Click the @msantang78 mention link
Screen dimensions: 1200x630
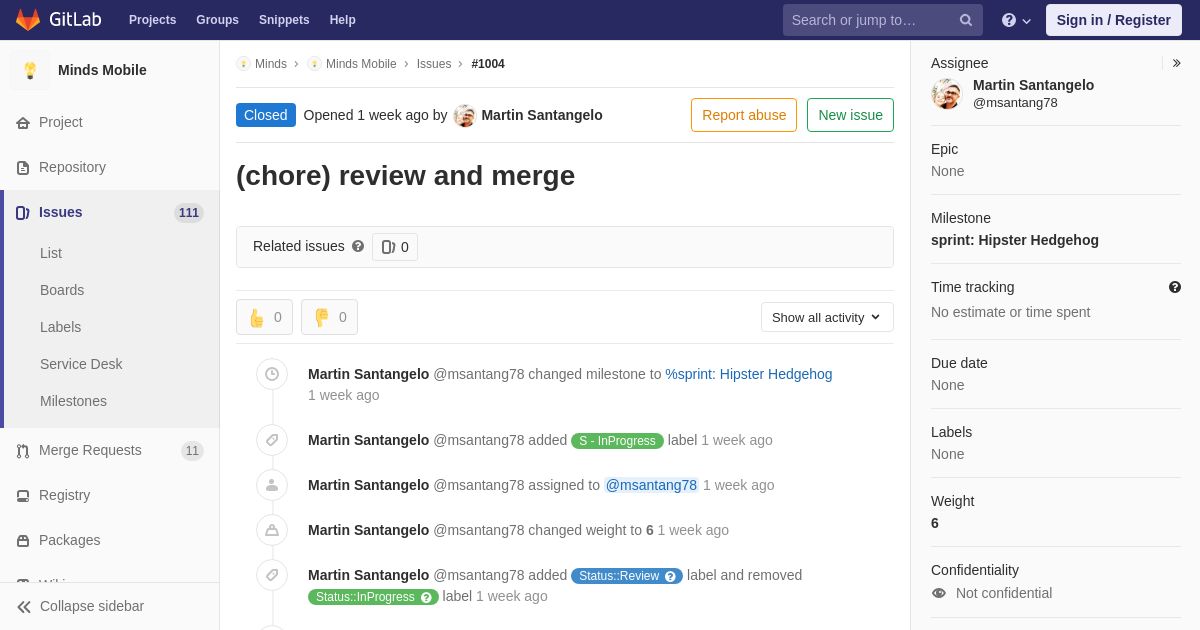click(651, 485)
